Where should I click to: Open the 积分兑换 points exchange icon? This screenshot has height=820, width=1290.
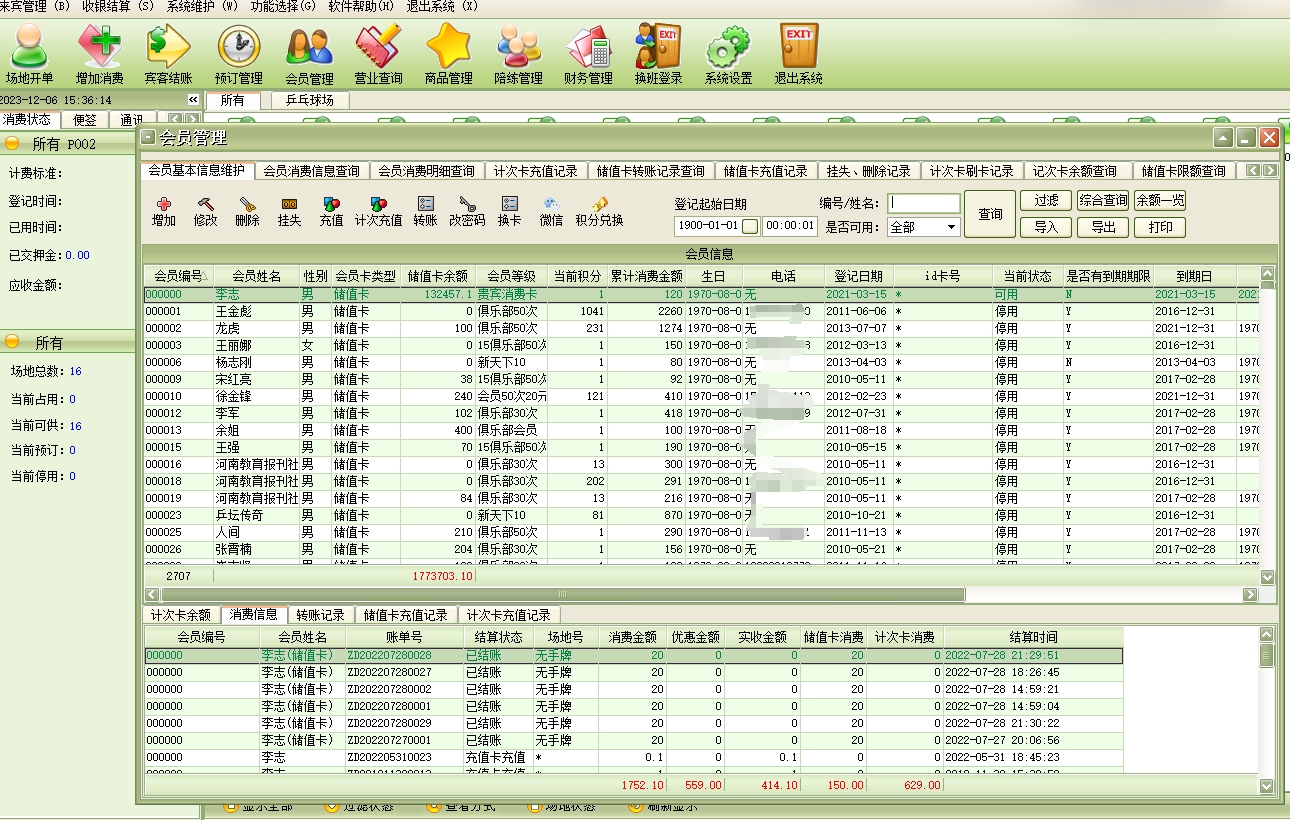[x=599, y=211]
